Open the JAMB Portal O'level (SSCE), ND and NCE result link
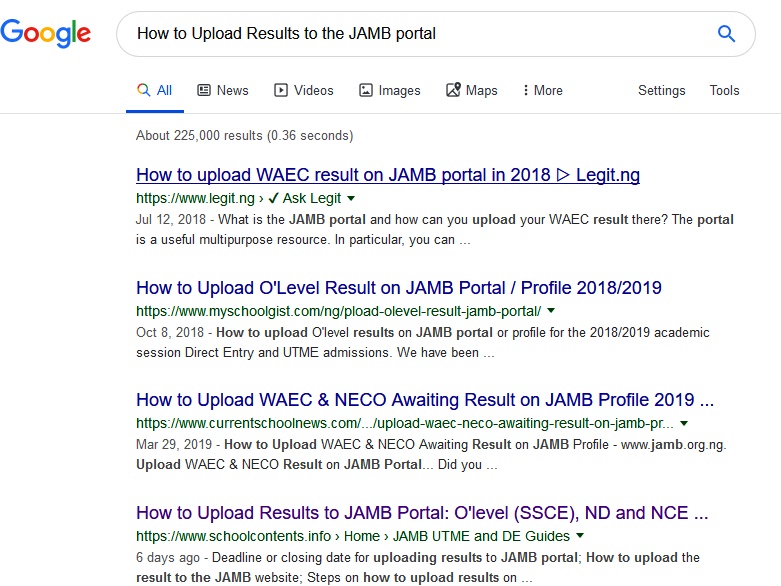 pos(422,513)
